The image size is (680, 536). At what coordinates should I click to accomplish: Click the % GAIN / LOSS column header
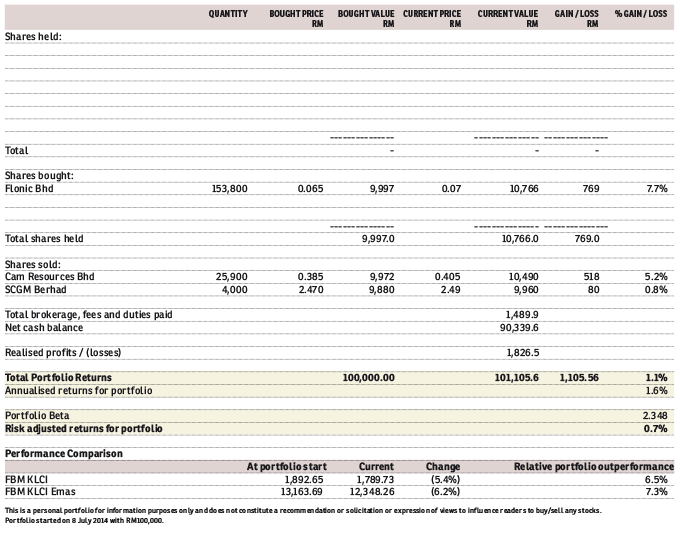click(x=640, y=13)
